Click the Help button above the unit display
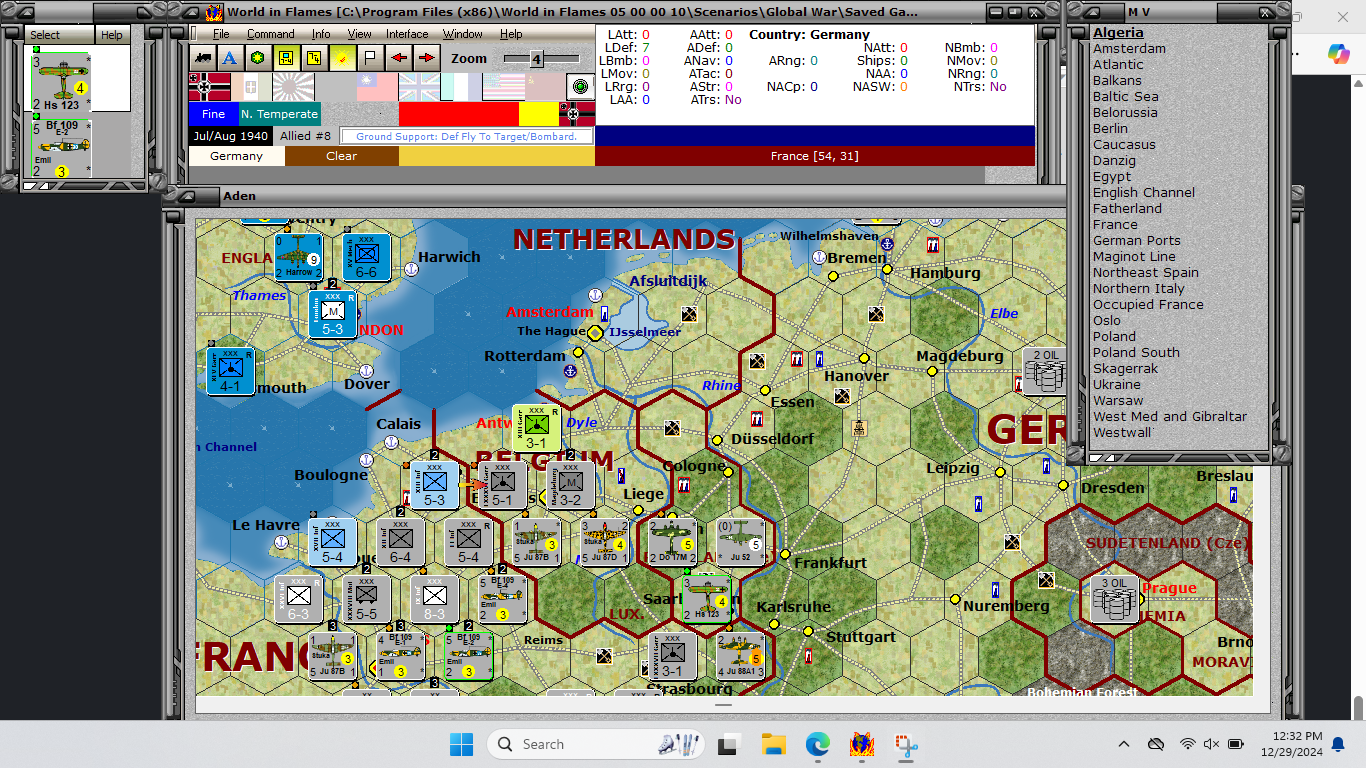This screenshot has height=768, width=1366. [x=111, y=33]
